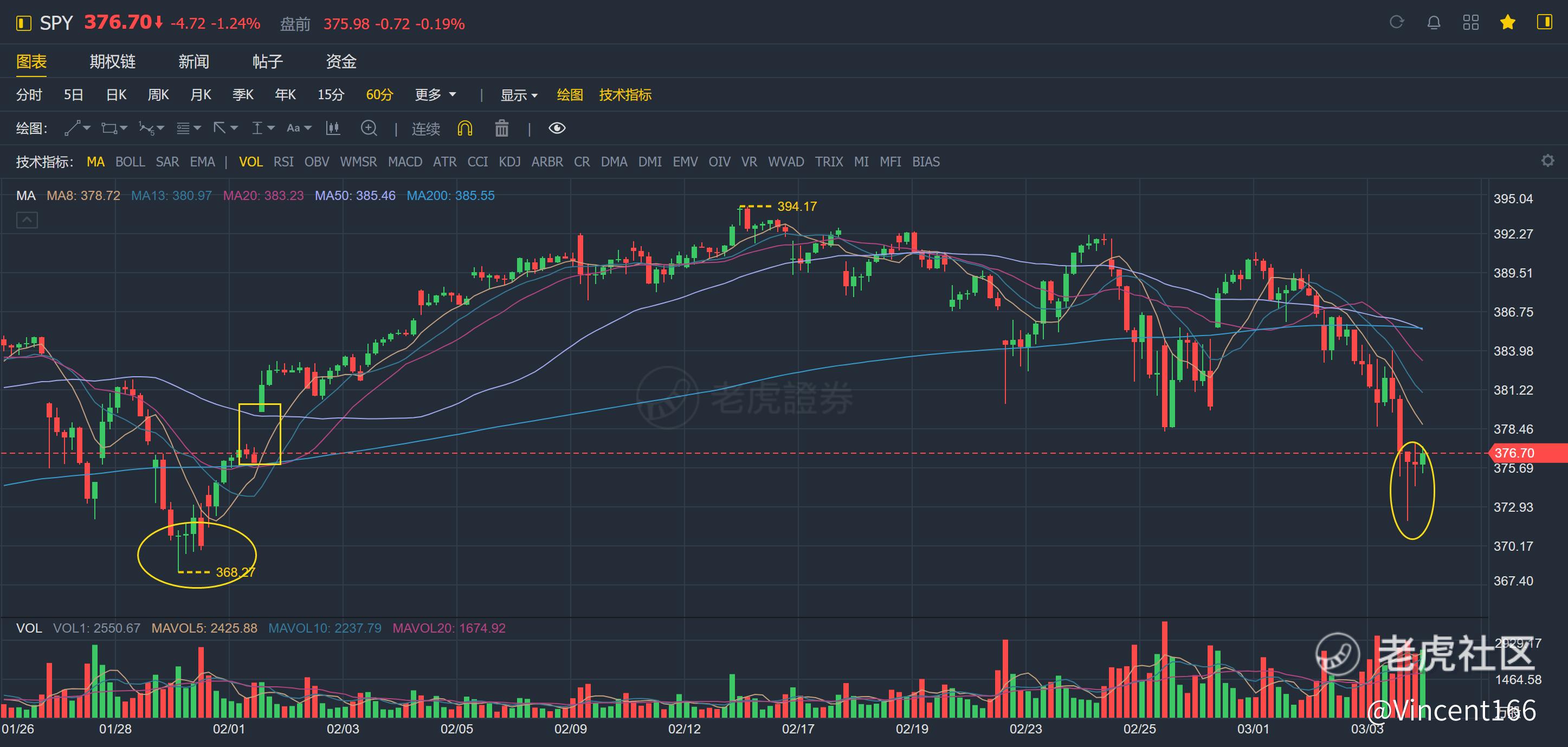1568x747 pixels.
Task: Switch to the 期权链 tab
Action: (x=113, y=61)
